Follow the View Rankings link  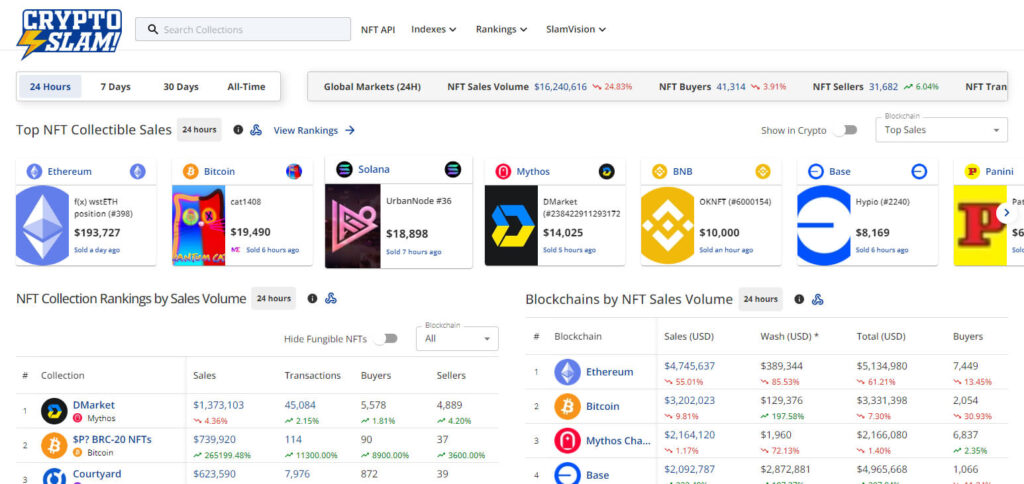point(314,130)
